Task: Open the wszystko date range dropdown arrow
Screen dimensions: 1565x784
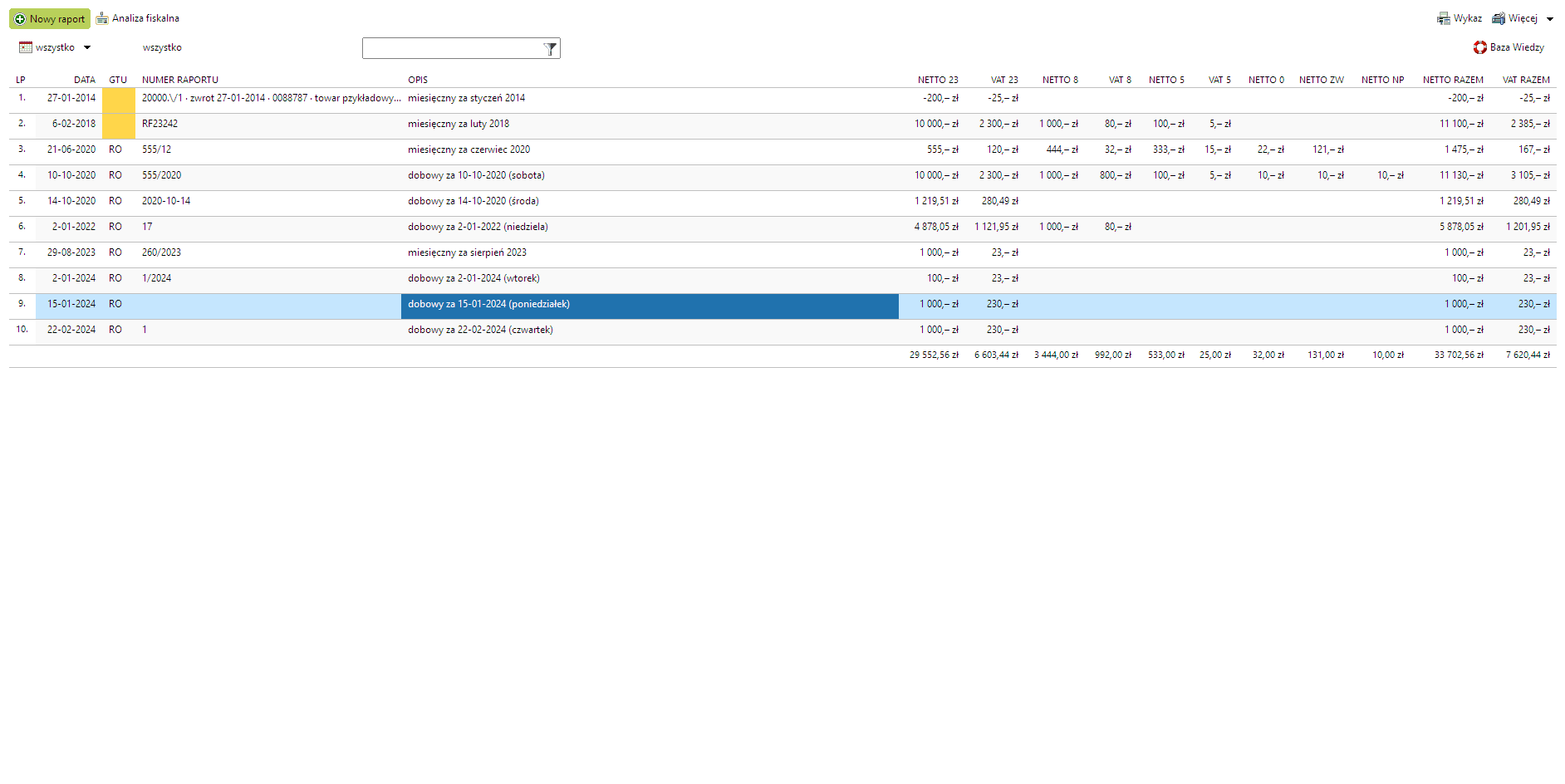Action: [x=87, y=47]
